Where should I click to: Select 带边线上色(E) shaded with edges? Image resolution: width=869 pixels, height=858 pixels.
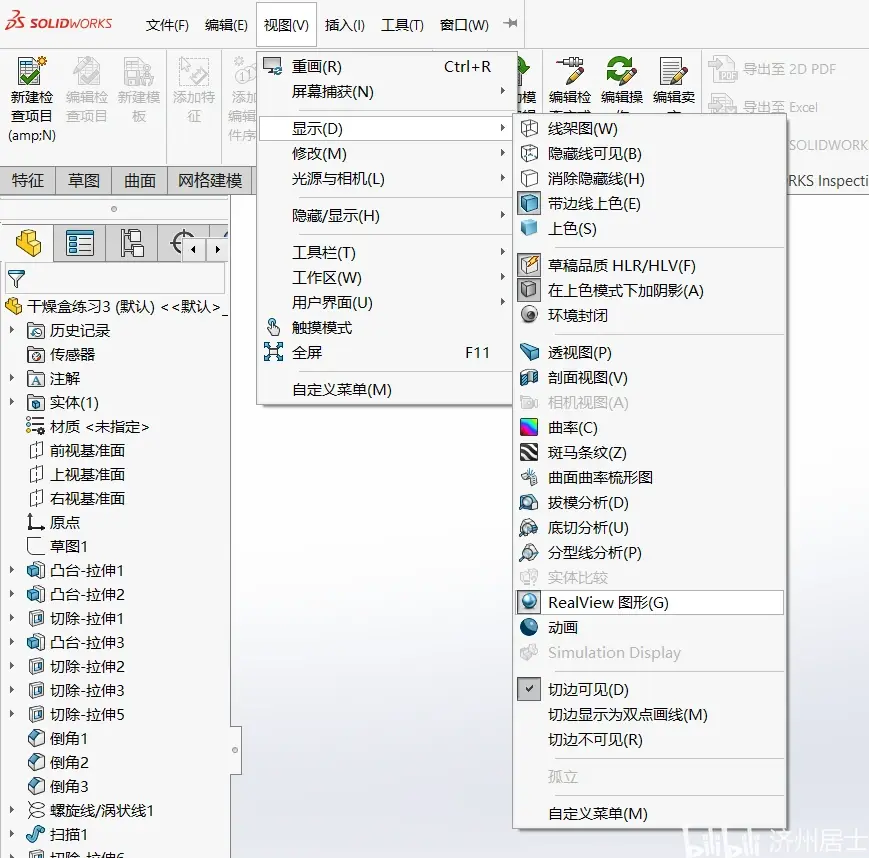tap(650, 203)
